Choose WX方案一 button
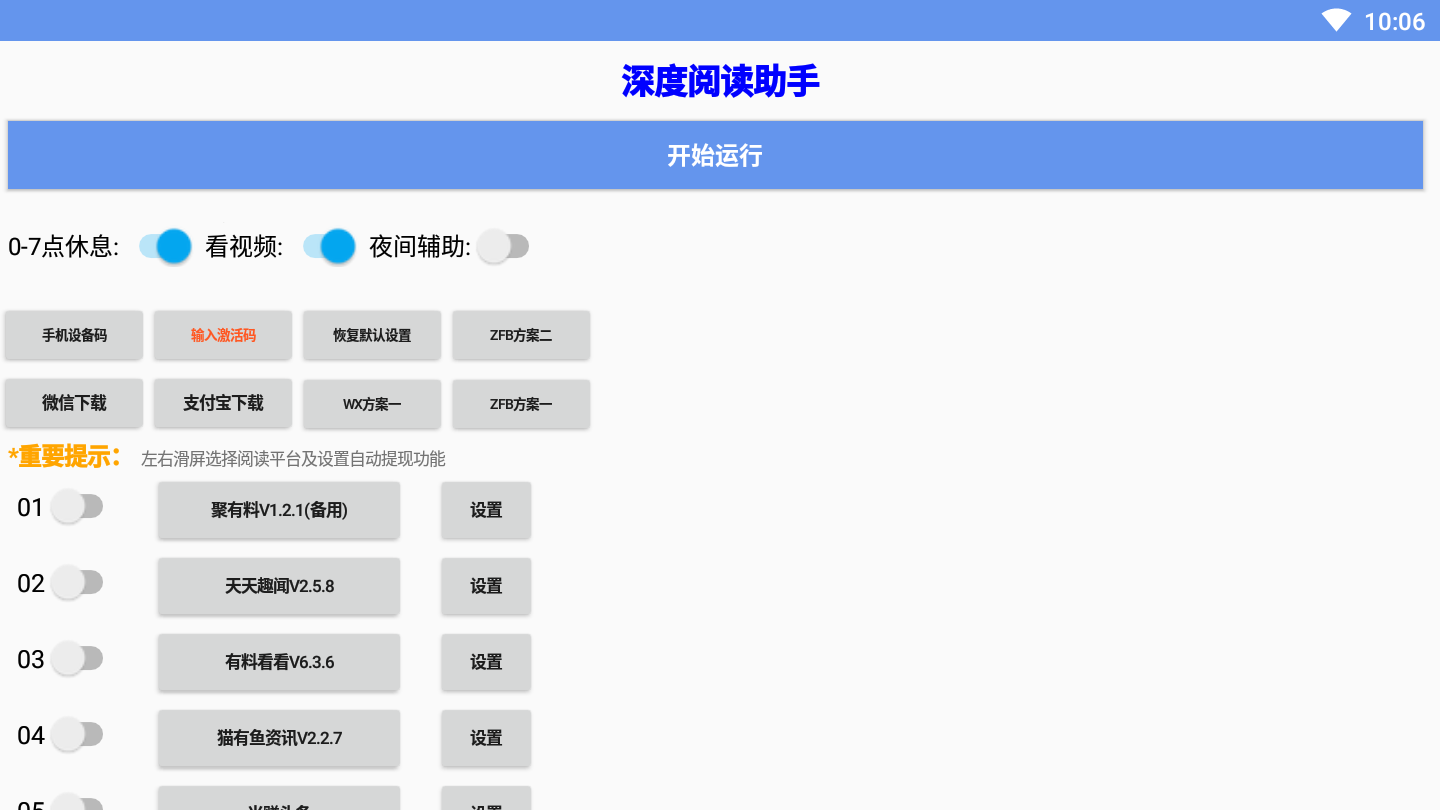1440x810 pixels. (x=372, y=404)
